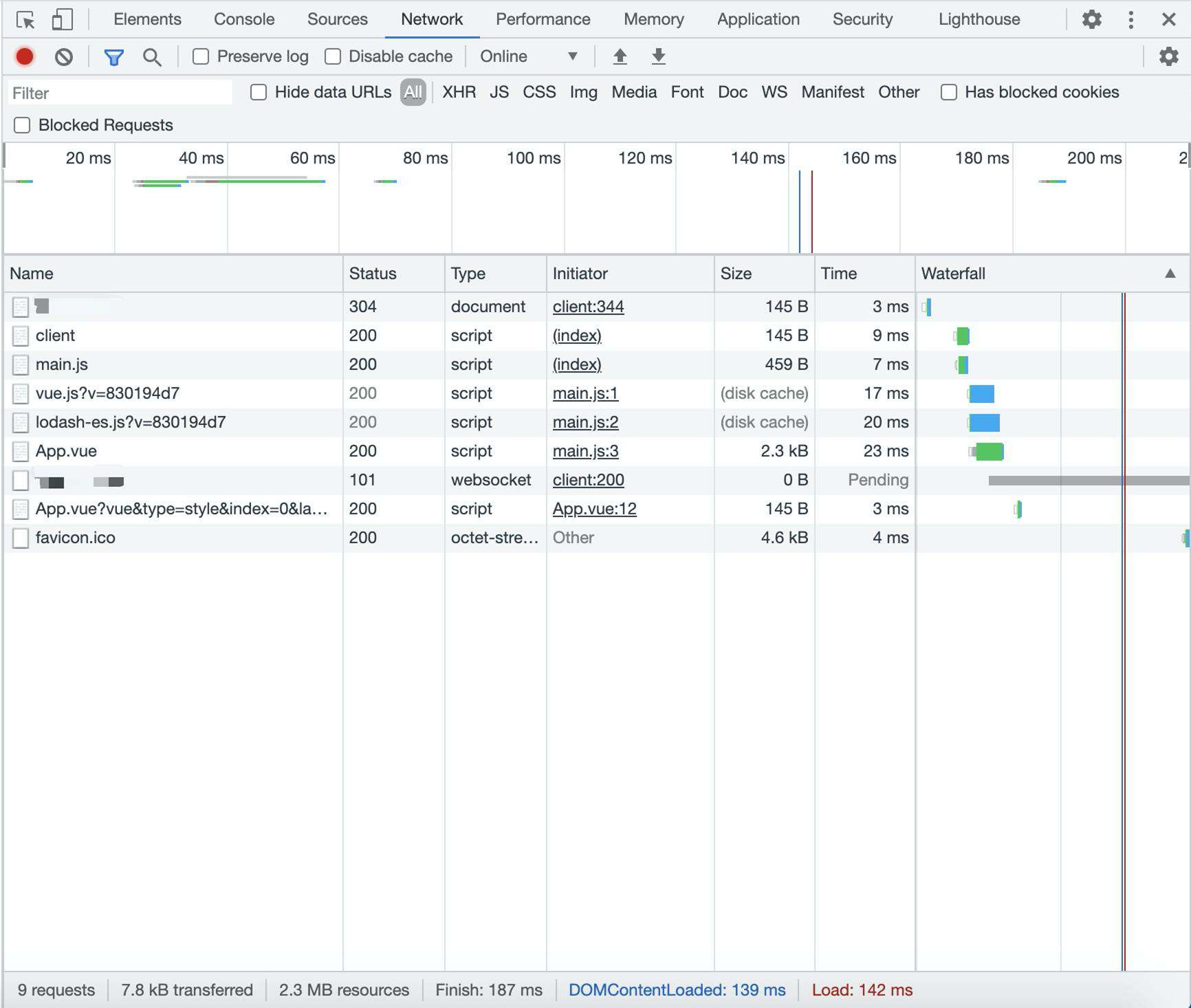Stop recording the network log
Screen dimensions: 1191x1008
pyautogui.click(x=25, y=56)
